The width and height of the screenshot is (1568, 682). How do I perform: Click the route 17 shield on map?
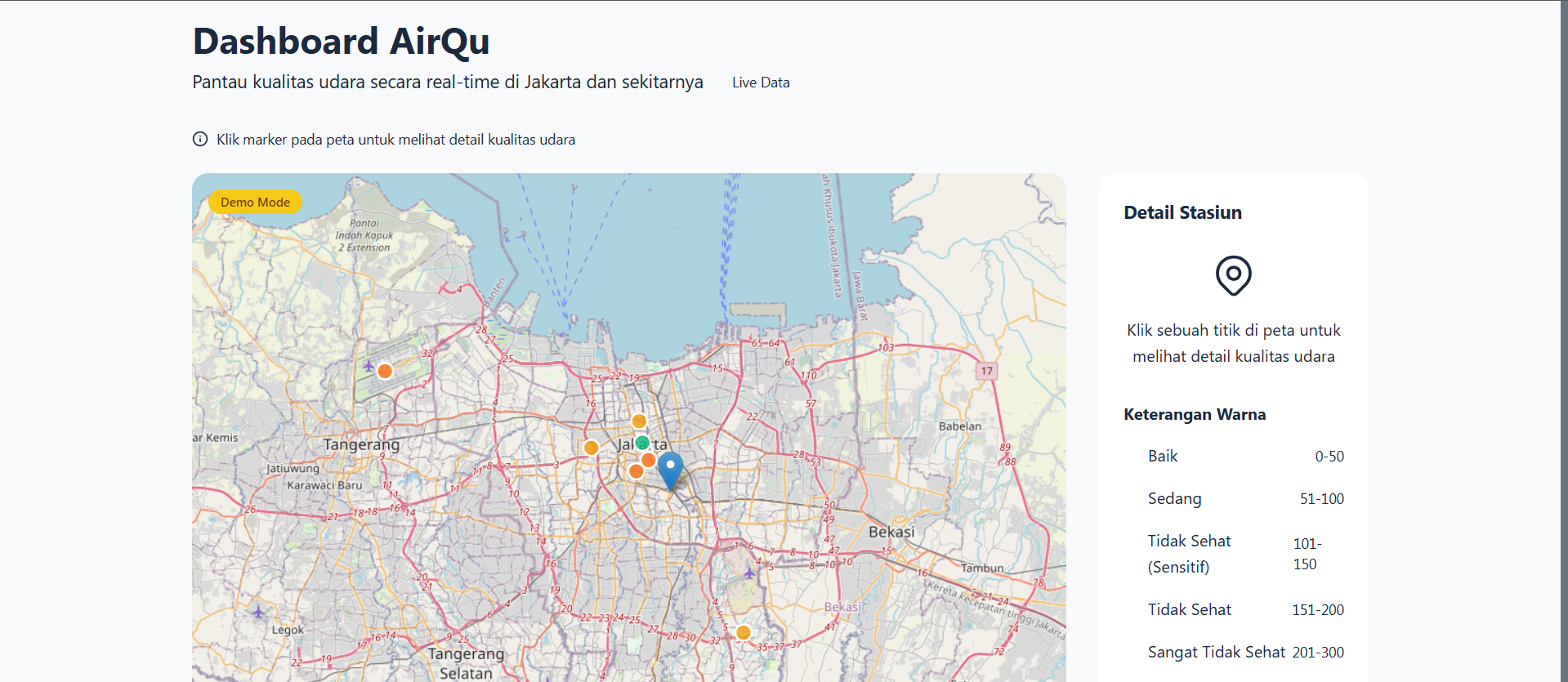pos(986,371)
